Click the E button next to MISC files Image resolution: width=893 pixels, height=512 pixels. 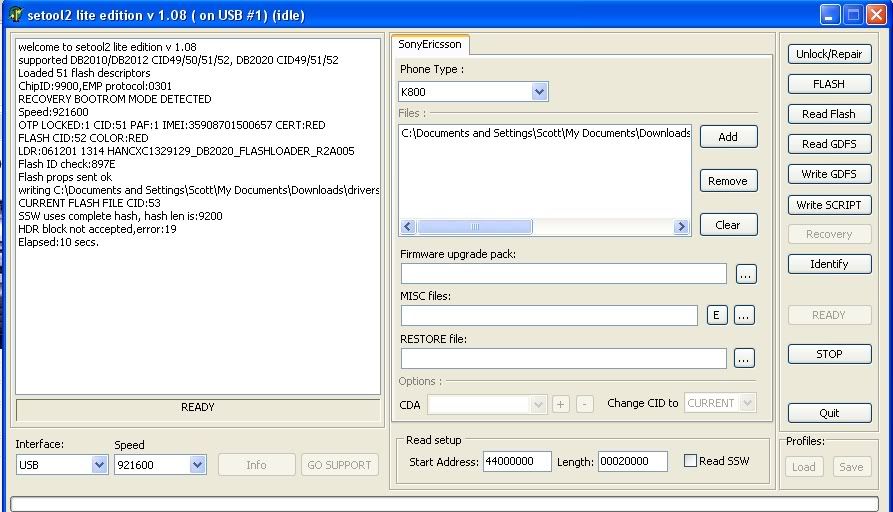(717, 315)
